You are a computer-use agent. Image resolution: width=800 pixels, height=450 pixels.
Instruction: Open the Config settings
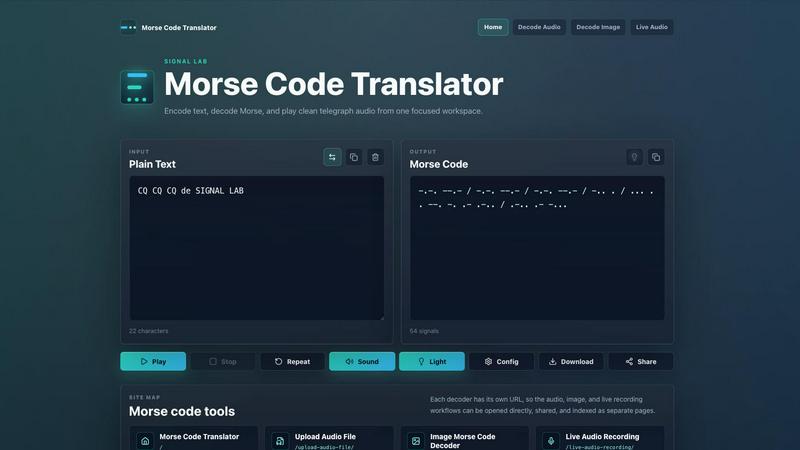pyautogui.click(x=502, y=361)
